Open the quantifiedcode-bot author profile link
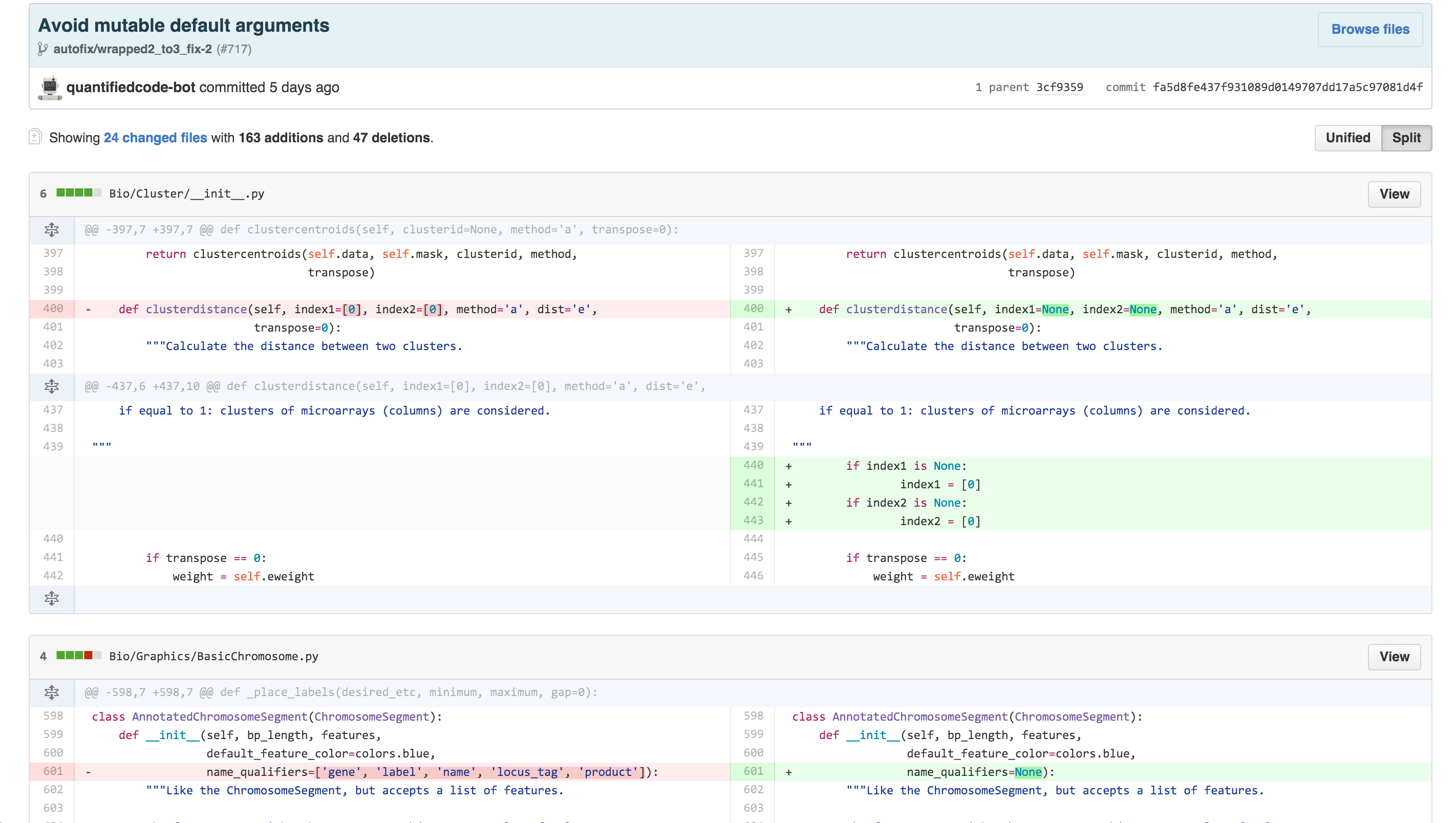1456x823 pixels. pyautogui.click(x=131, y=88)
